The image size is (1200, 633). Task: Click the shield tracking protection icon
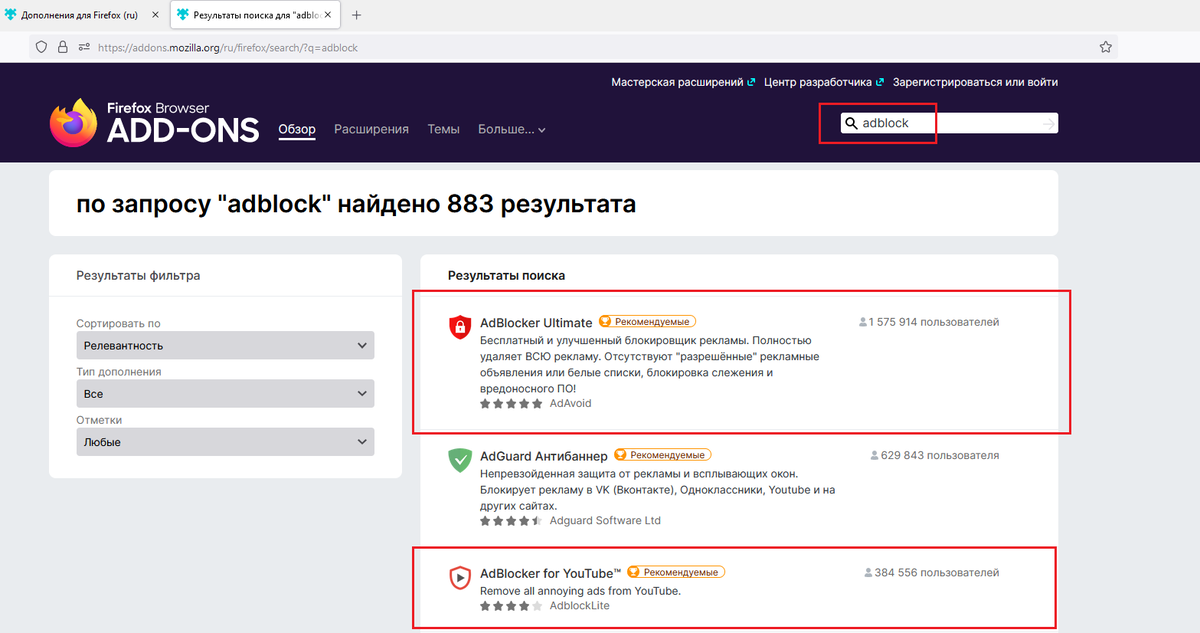click(41, 47)
